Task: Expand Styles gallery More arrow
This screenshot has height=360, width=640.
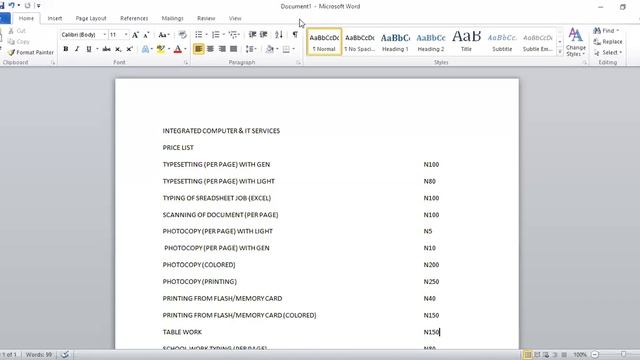Action: tap(560, 52)
